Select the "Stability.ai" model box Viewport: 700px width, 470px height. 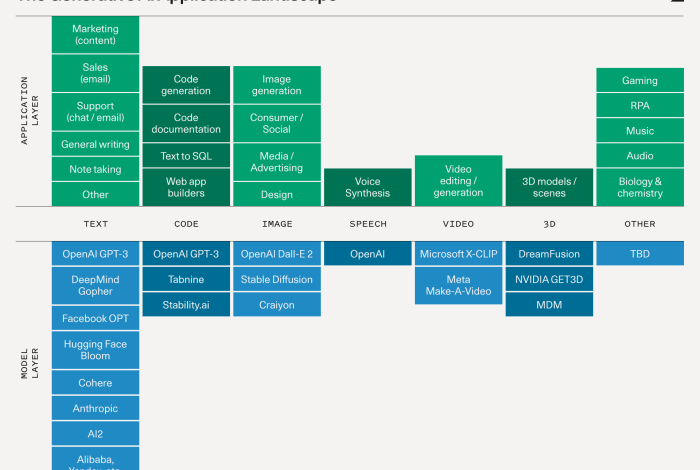point(186,304)
